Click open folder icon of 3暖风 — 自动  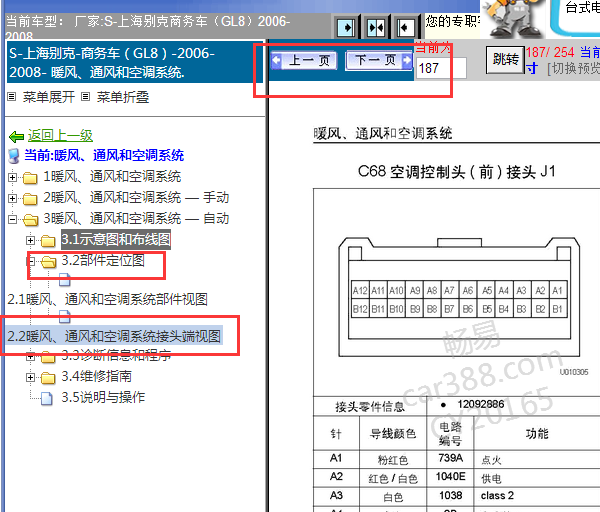30,220
